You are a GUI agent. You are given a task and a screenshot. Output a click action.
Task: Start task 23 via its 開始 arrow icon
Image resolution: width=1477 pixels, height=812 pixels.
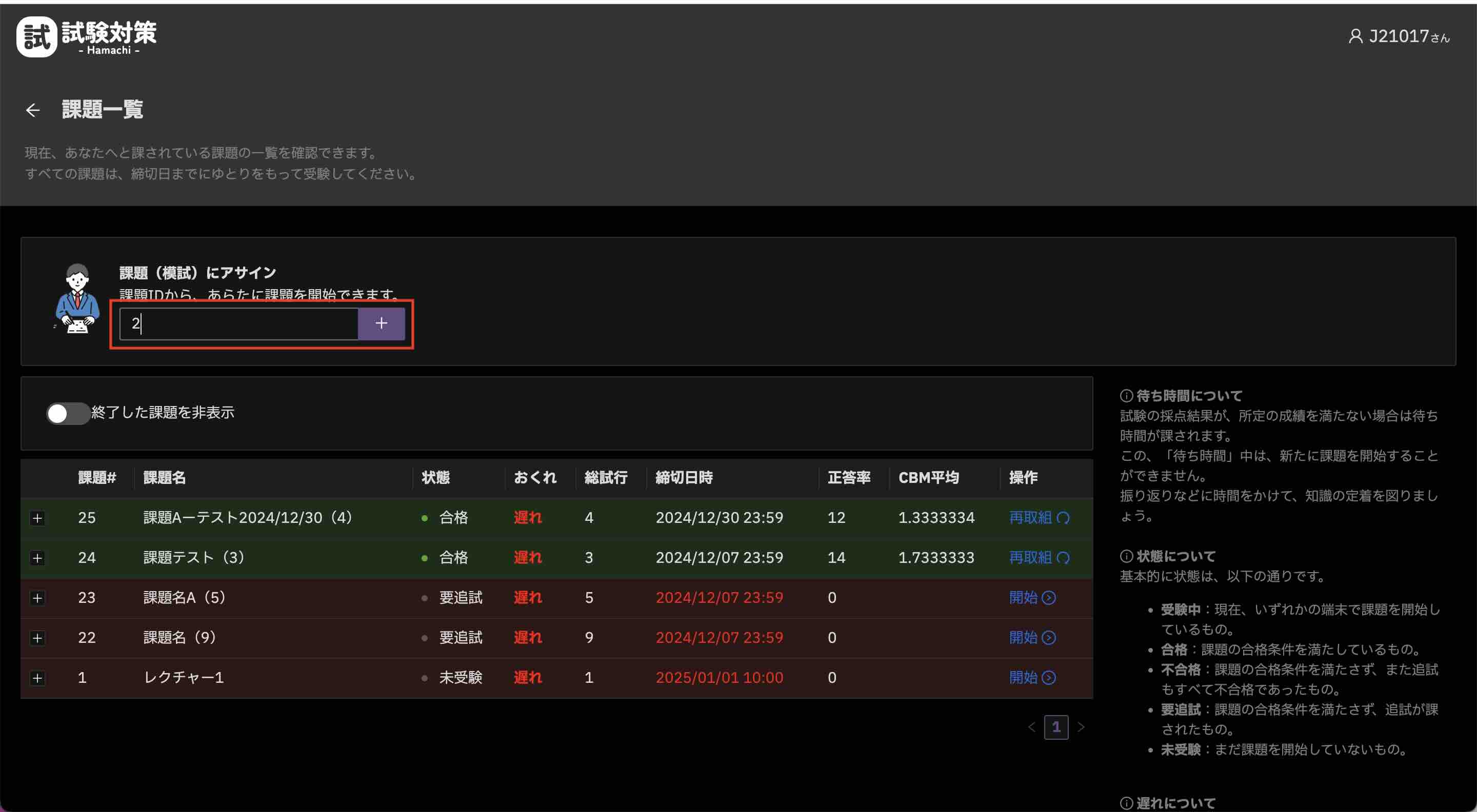click(1049, 598)
